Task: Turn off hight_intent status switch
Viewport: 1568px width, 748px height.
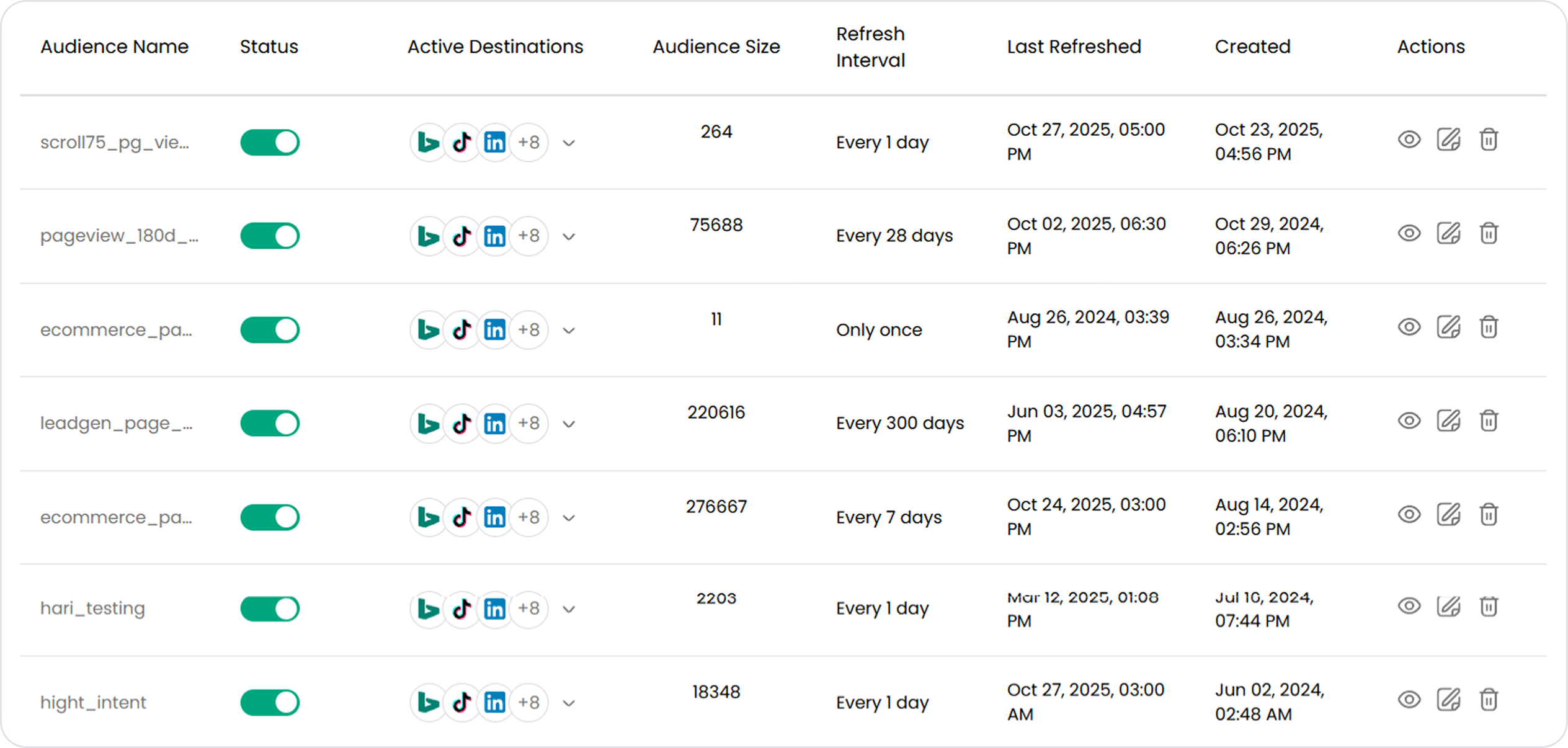Action: click(270, 703)
